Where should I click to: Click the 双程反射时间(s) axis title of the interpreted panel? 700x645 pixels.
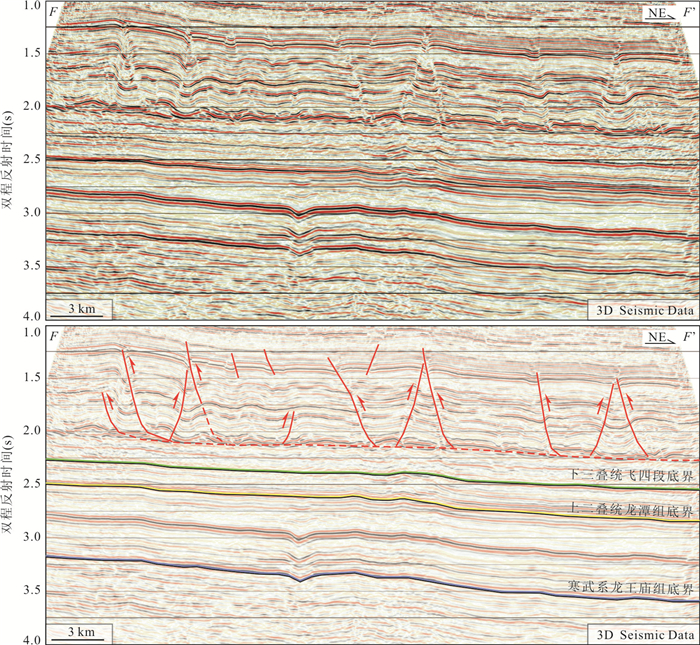[x=8, y=484]
